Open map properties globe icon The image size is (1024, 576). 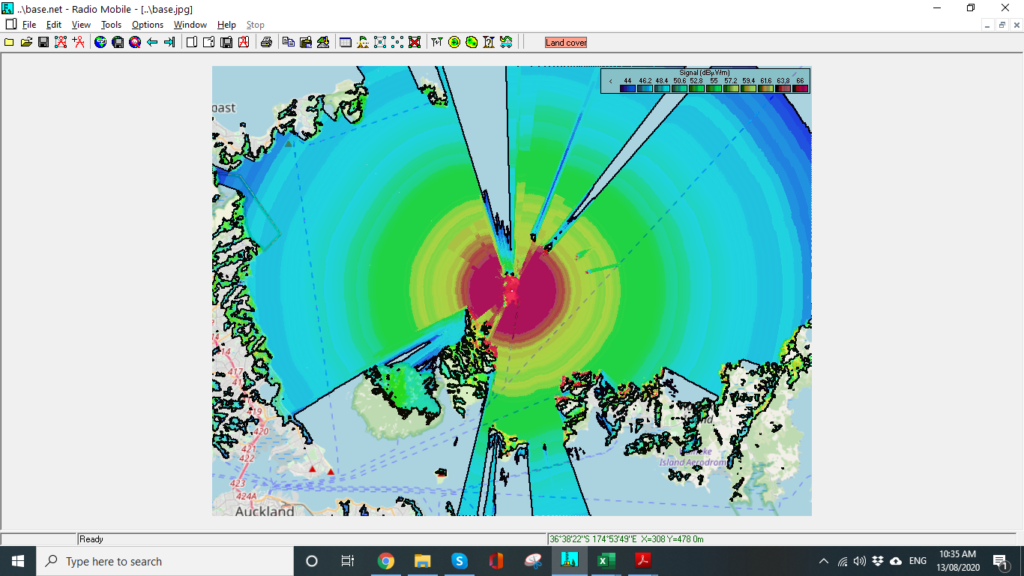click(x=100, y=42)
